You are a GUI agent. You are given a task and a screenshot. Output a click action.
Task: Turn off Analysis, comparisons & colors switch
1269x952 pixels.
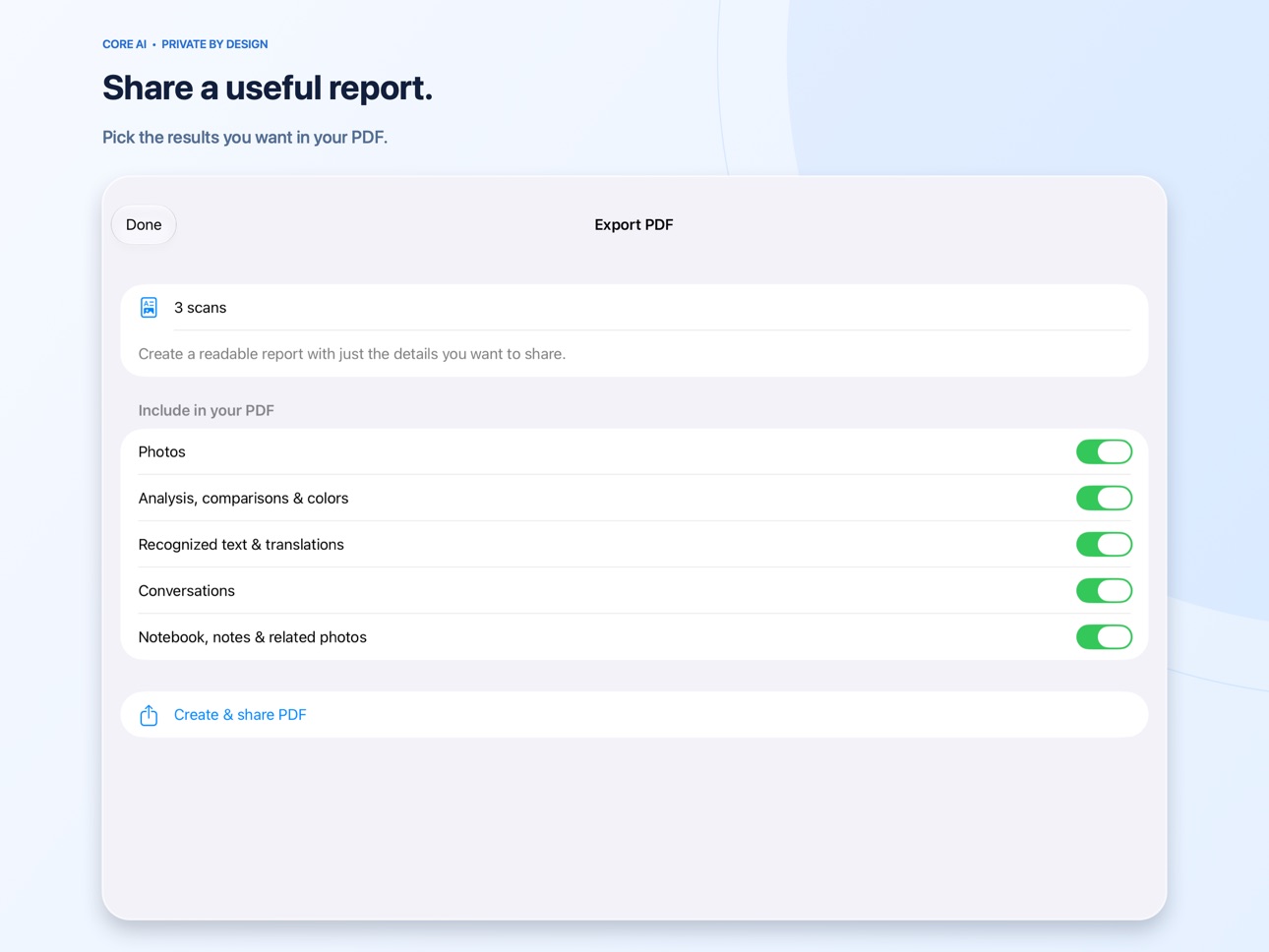coord(1104,499)
